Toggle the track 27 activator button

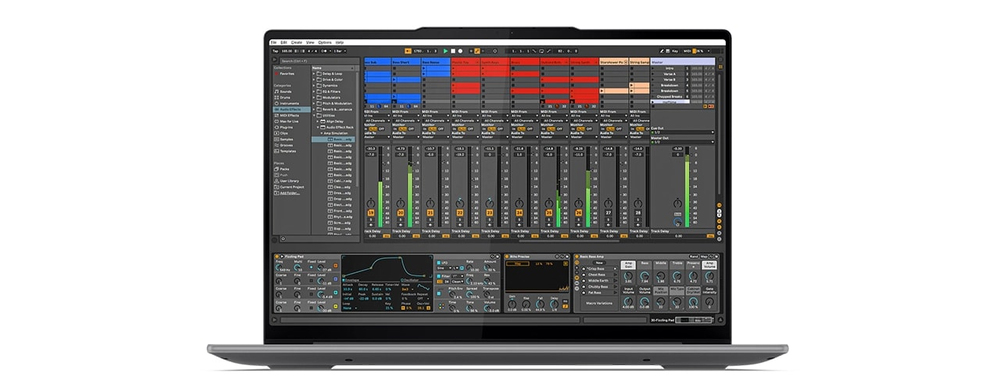[608, 212]
